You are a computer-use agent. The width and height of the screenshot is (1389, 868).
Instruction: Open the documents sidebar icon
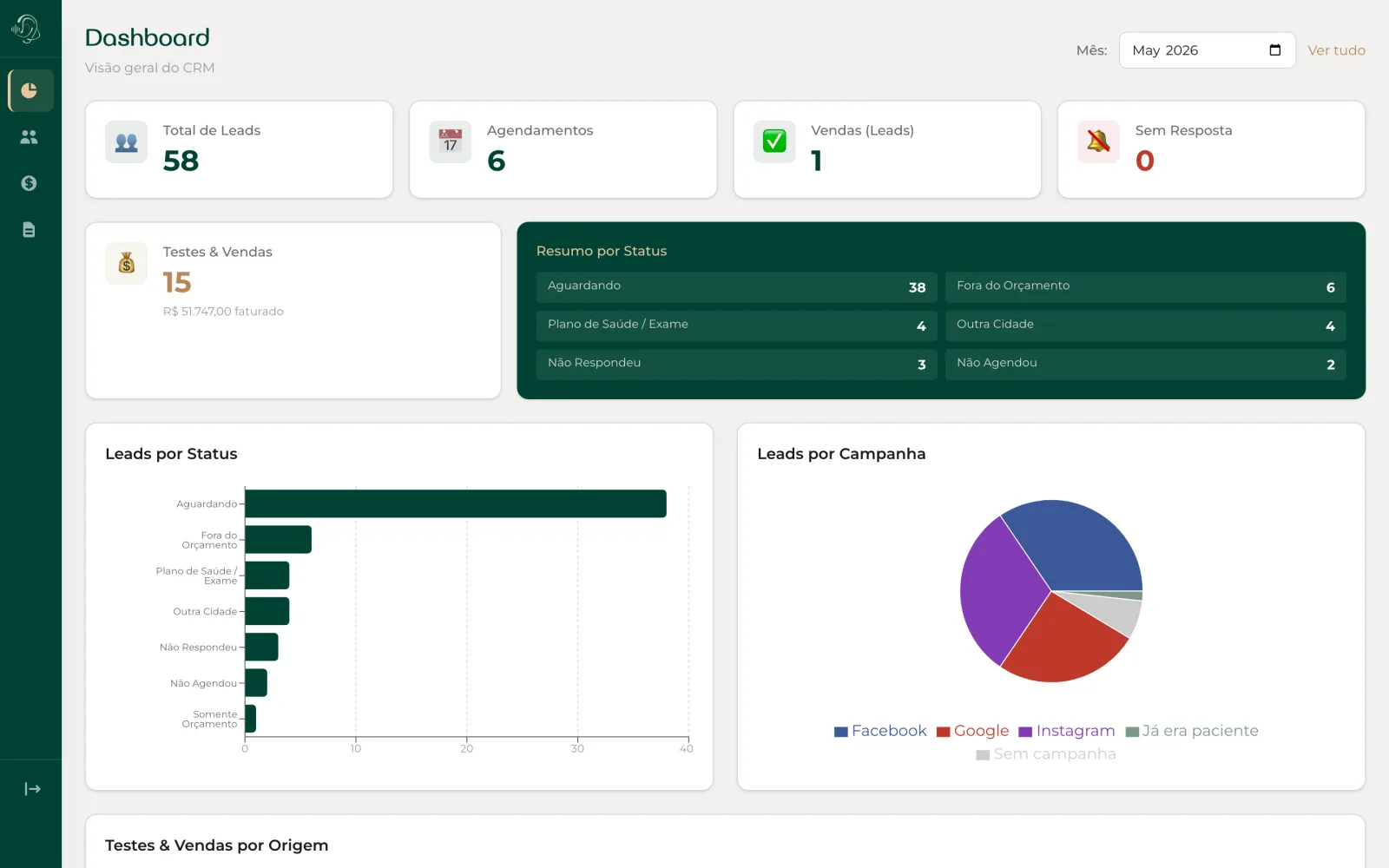click(x=29, y=230)
